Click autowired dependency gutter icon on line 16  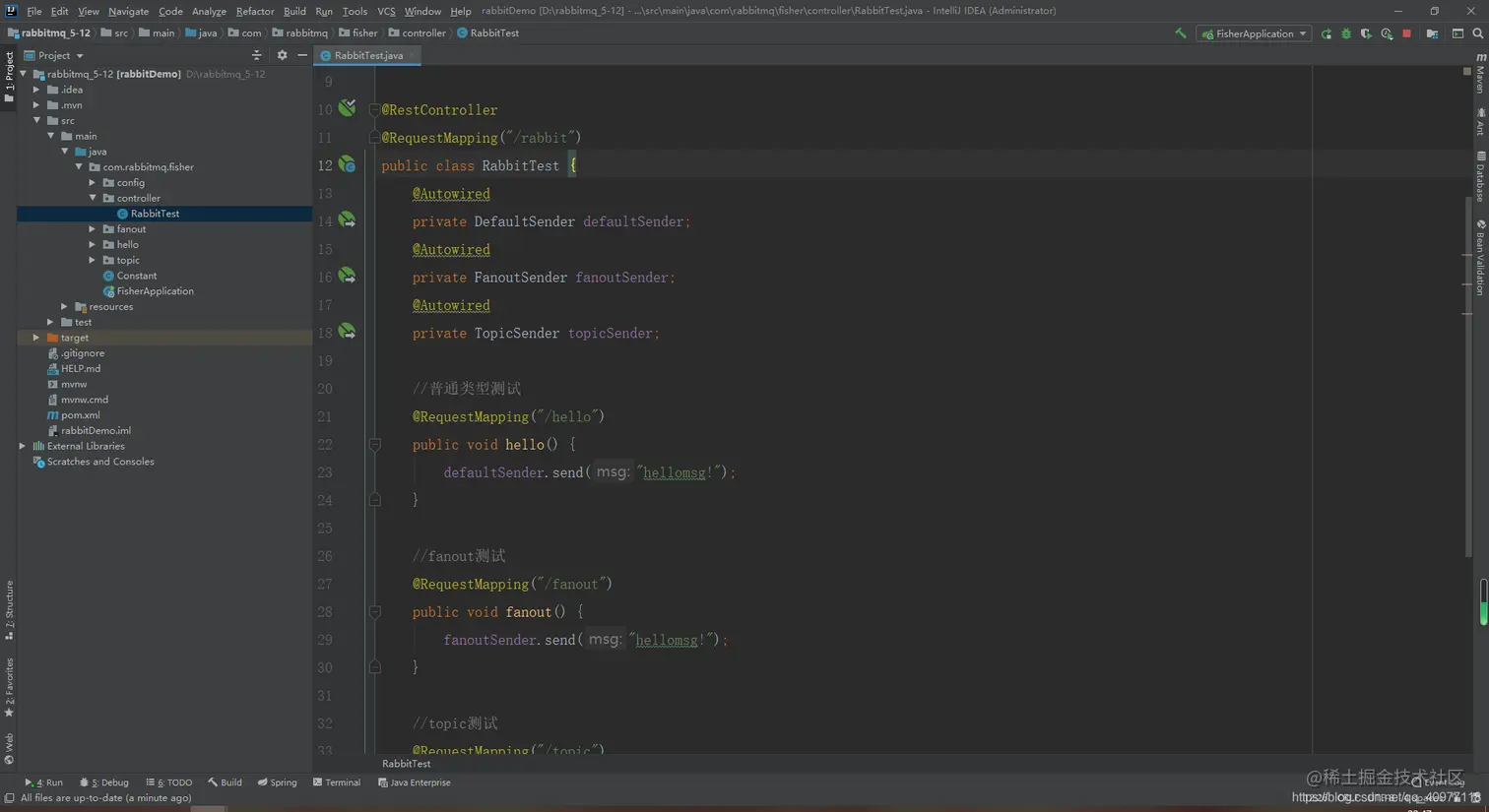(x=347, y=277)
